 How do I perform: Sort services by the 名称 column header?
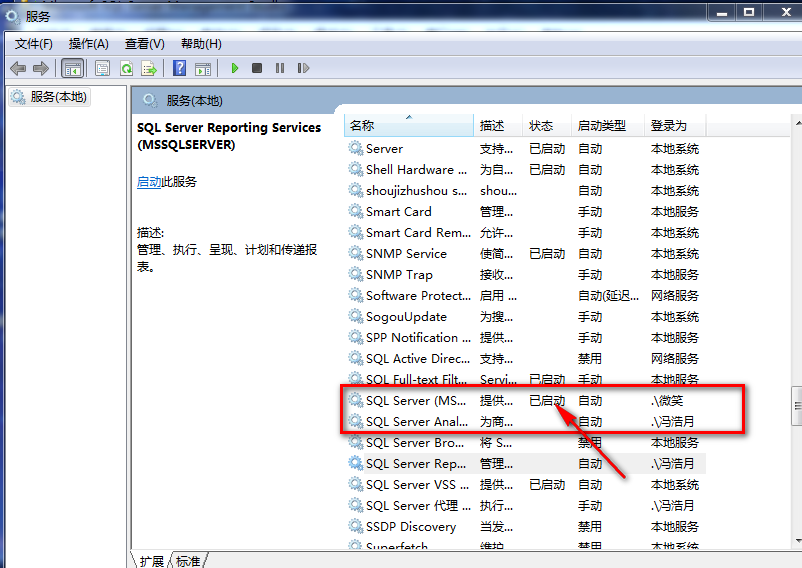[x=362, y=126]
